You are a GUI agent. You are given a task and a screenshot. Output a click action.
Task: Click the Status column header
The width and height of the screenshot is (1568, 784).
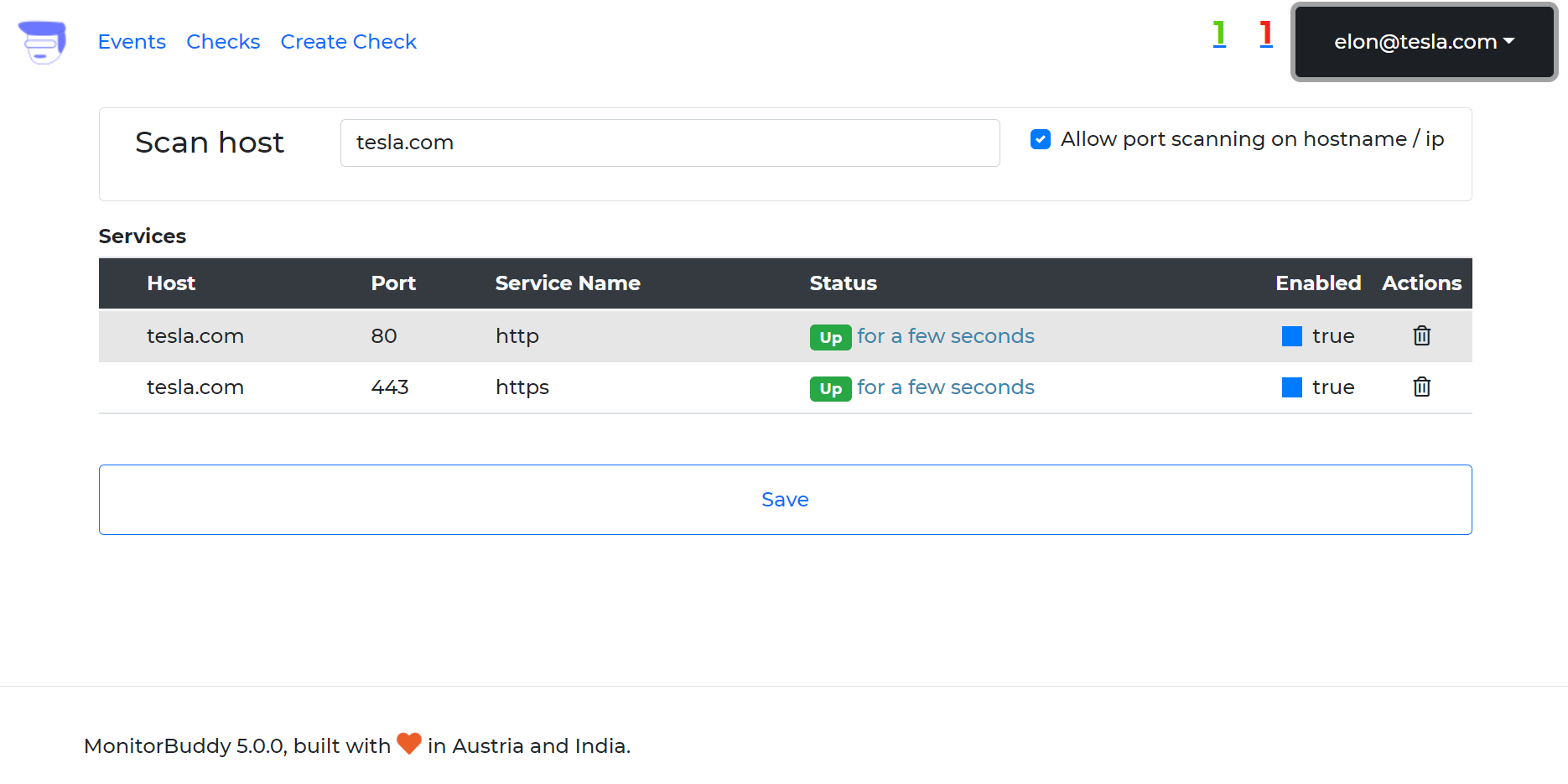[843, 283]
